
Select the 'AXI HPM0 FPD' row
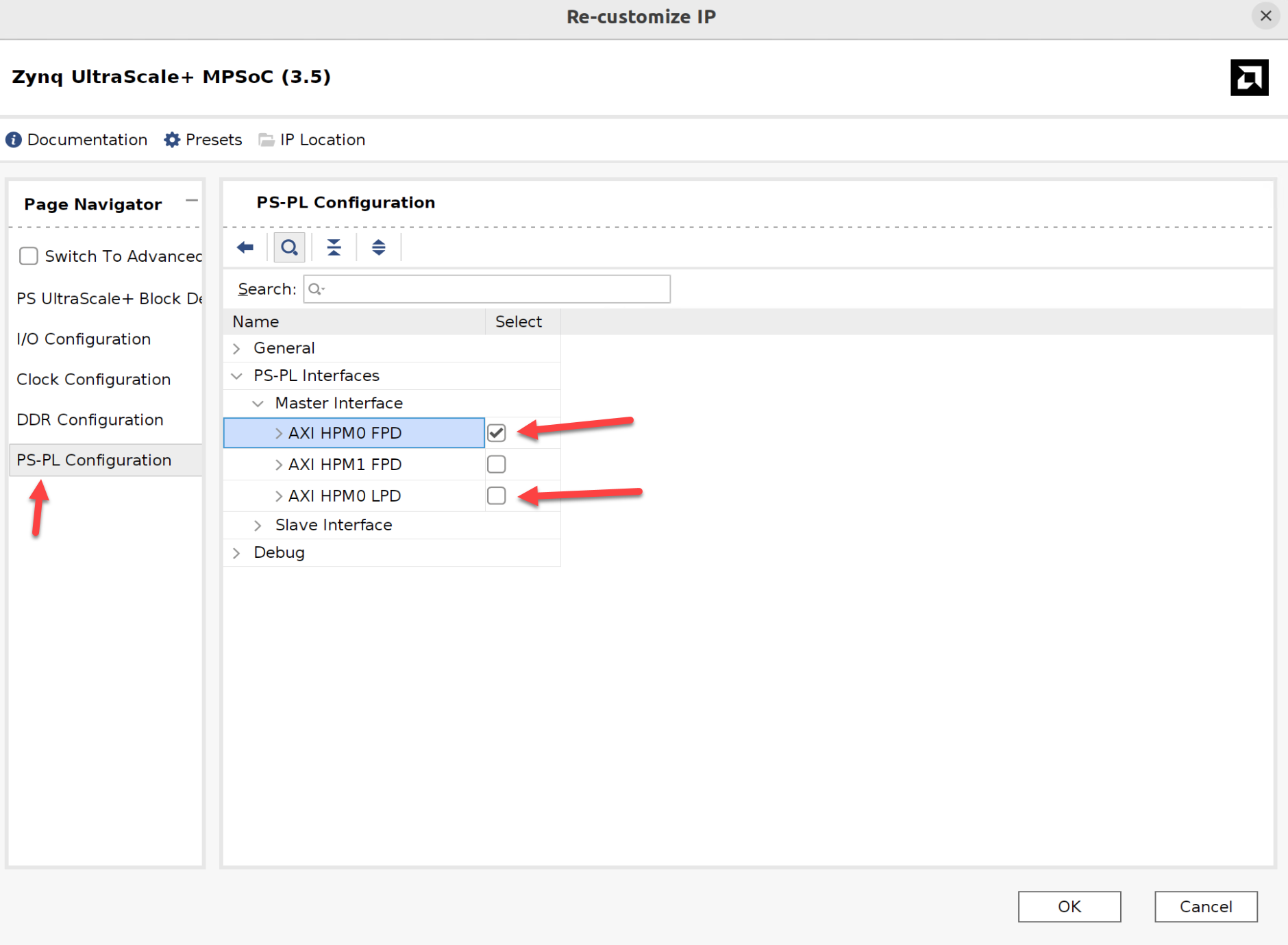354,433
